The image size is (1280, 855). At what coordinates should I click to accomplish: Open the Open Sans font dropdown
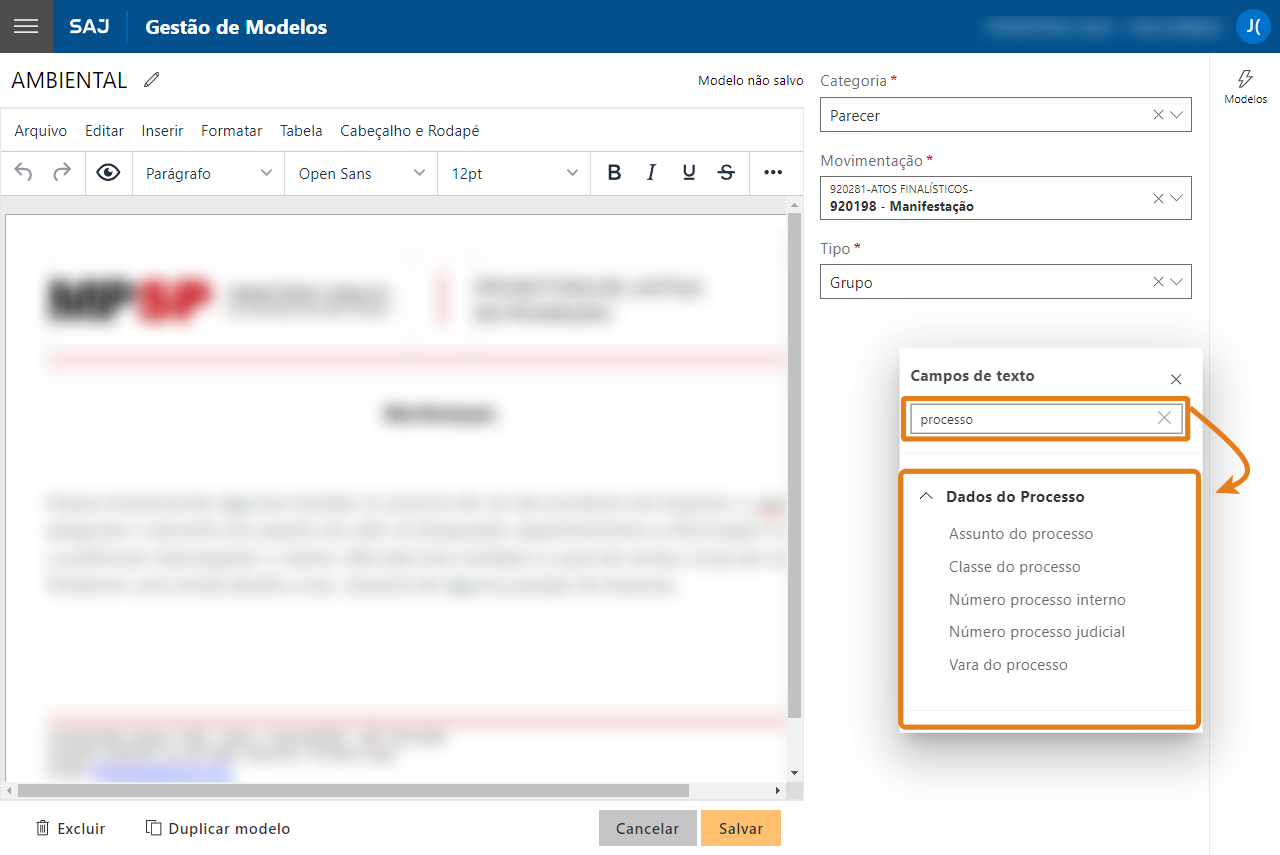pos(361,173)
